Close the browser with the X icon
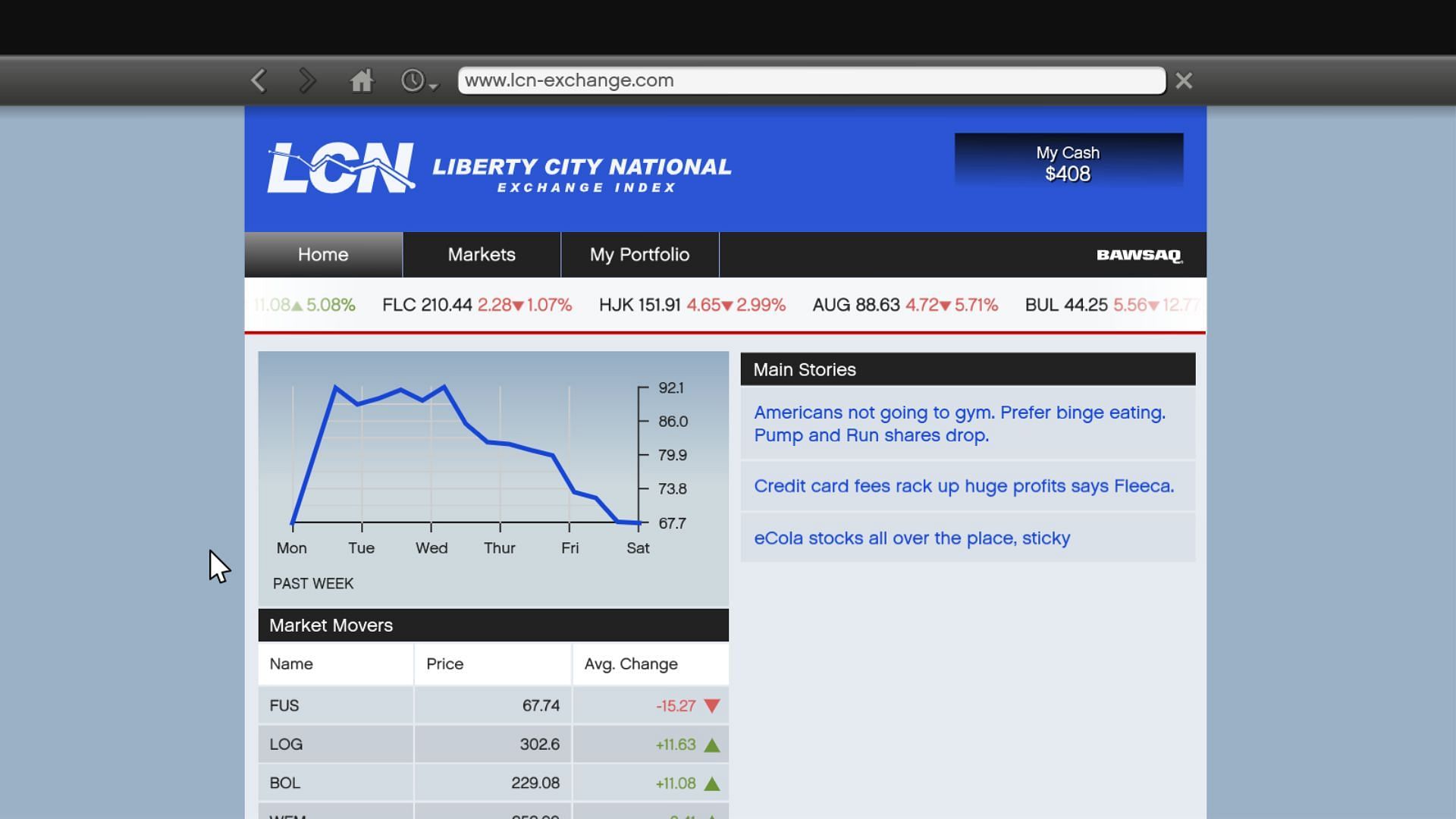 (1184, 80)
